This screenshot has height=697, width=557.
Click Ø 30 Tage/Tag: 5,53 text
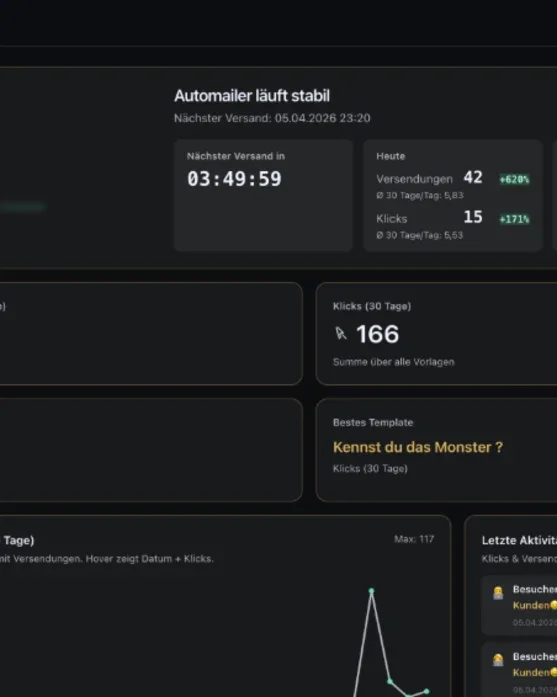(420, 235)
